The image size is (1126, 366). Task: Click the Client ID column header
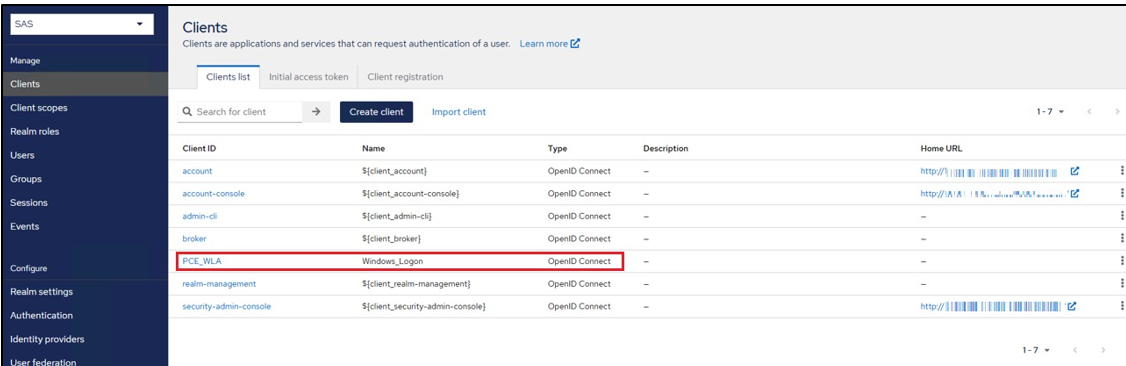pyautogui.click(x=200, y=149)
